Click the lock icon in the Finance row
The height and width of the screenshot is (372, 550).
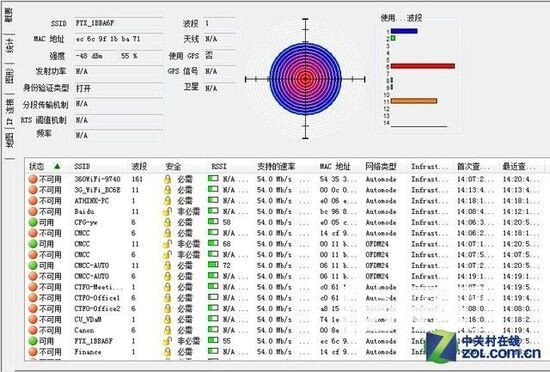click(x=167, y=352)
